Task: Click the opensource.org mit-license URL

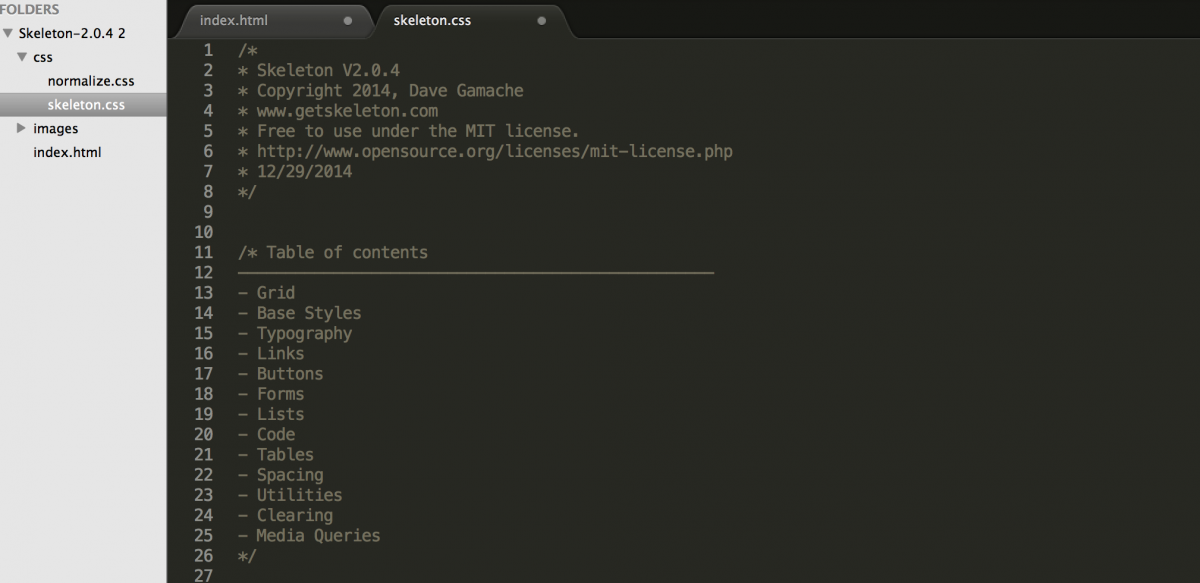Action: pos(494,151)
